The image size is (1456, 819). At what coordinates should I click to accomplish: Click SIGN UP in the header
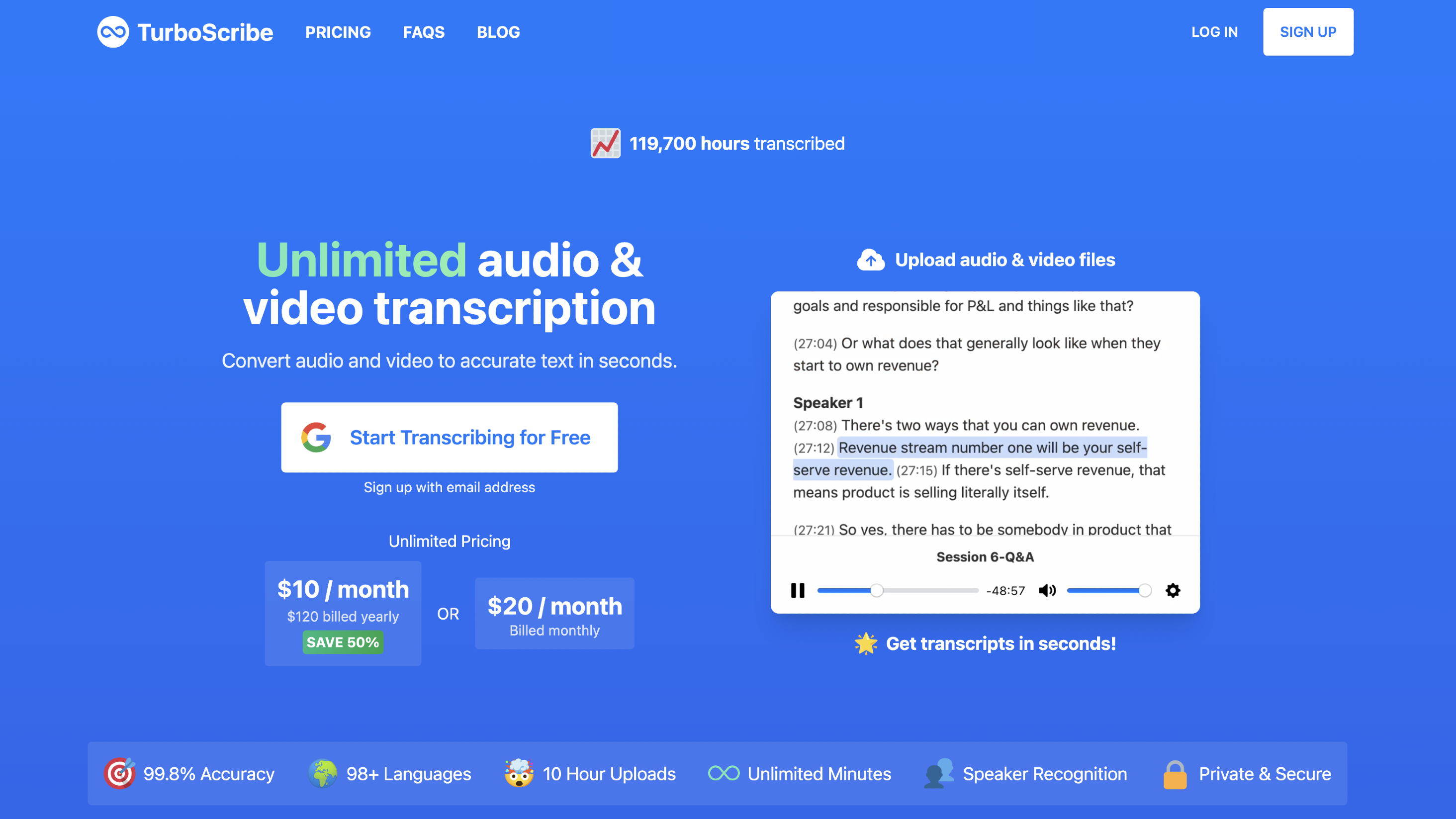click(1308, 32)
